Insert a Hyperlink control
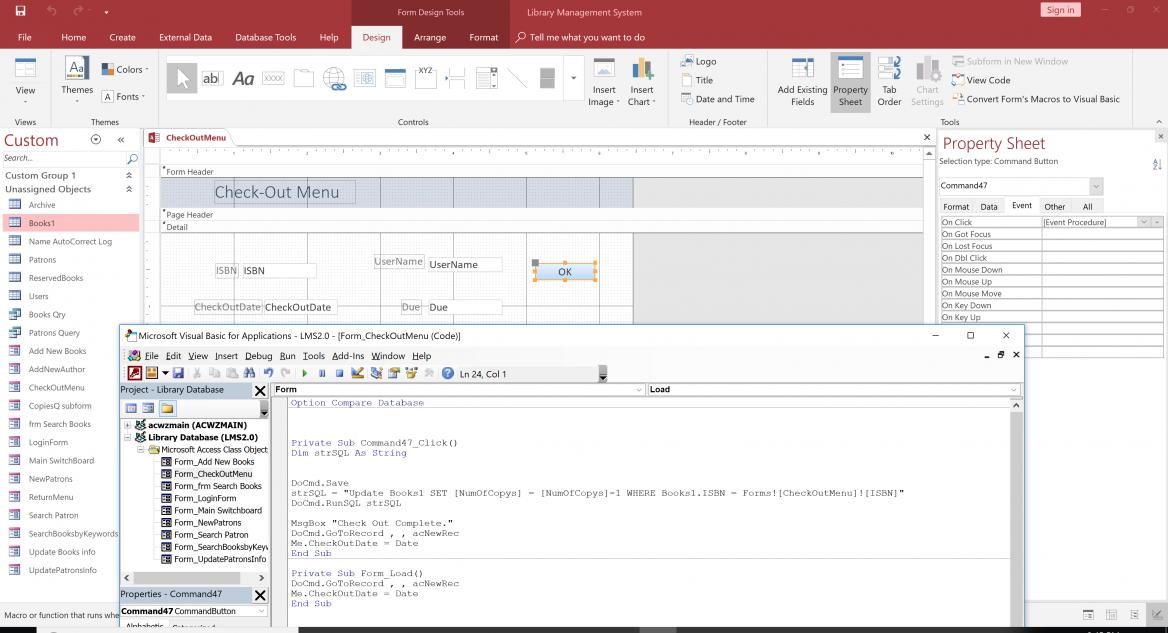 (x=334, y=78)
